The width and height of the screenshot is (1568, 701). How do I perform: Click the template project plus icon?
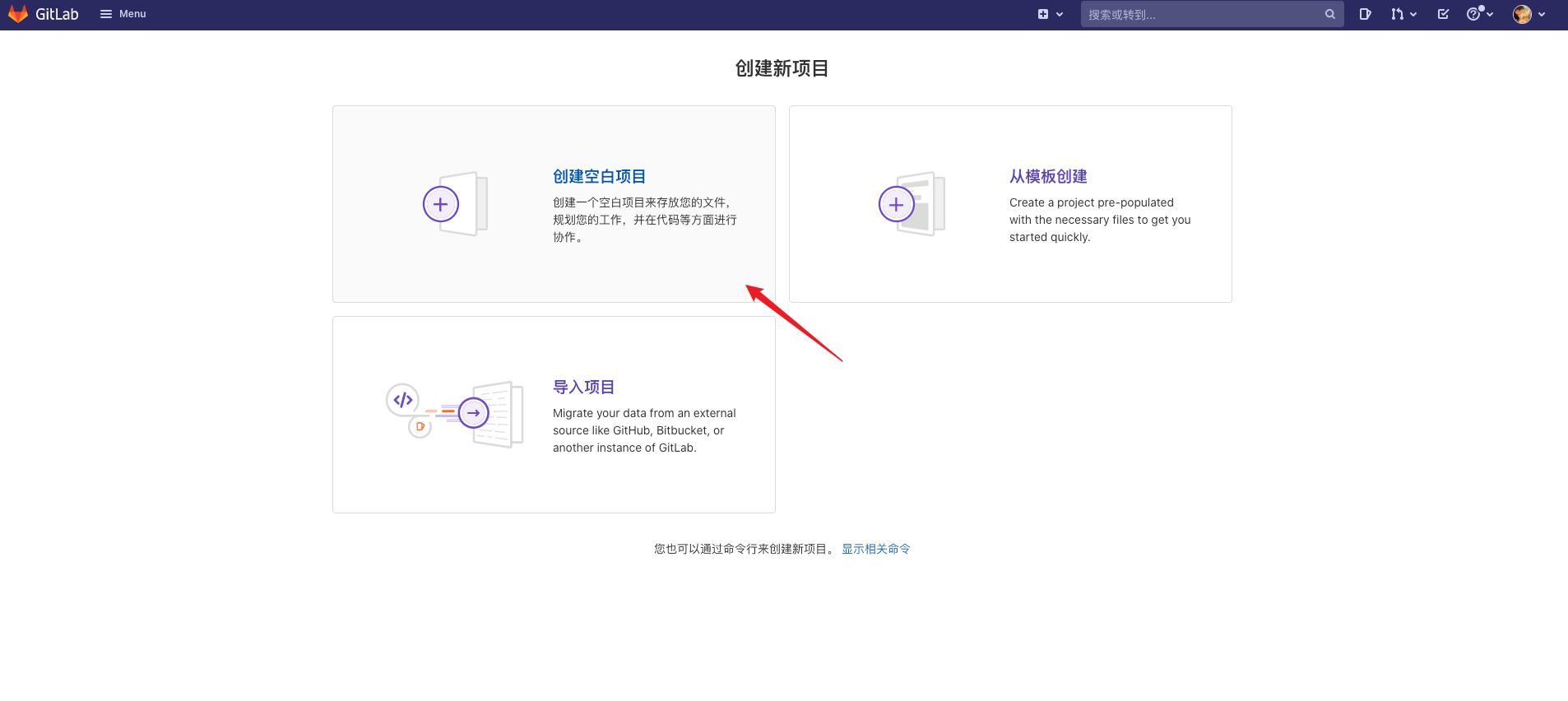[897, 204]
